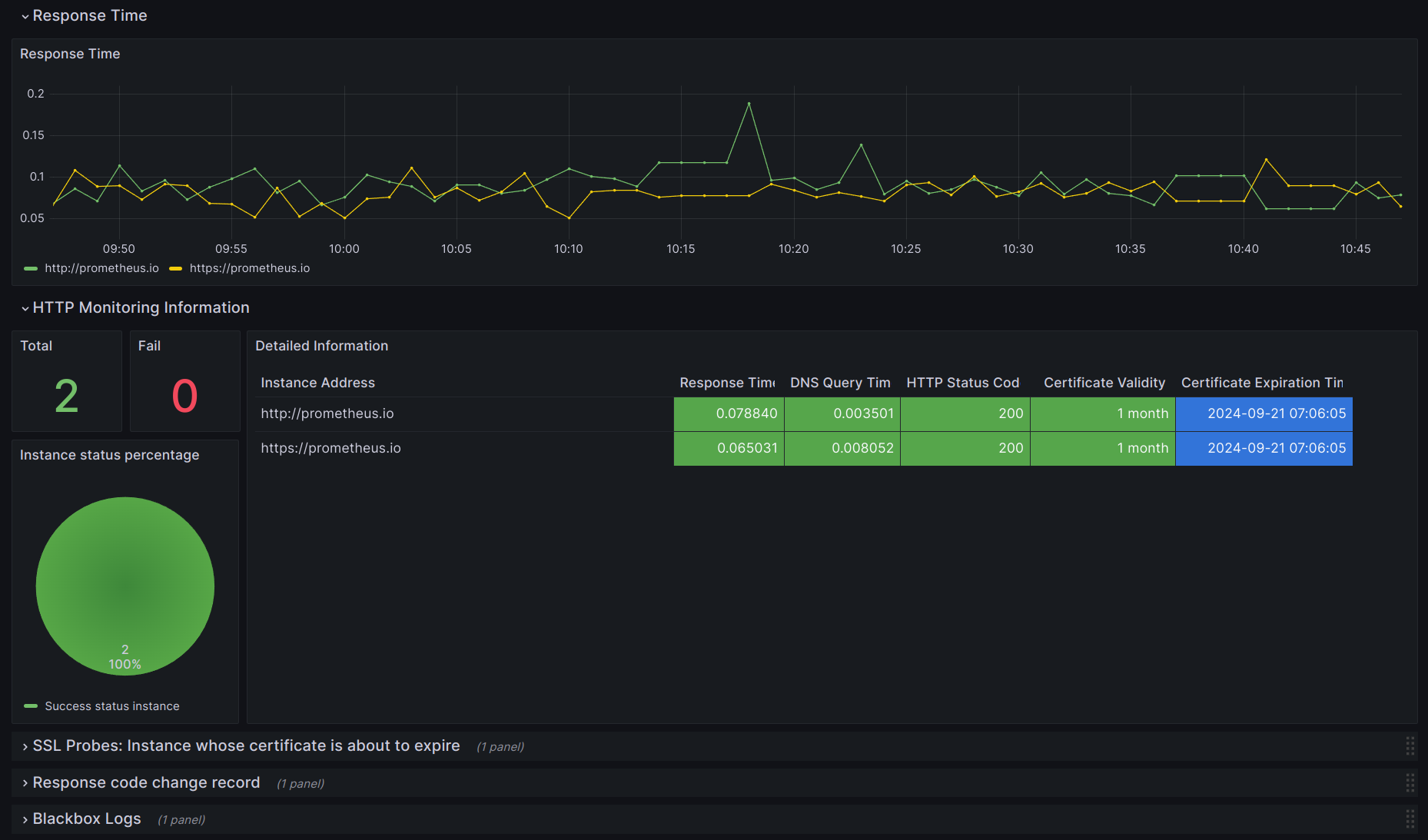Sort table by Instance Address column

(317, 383)
